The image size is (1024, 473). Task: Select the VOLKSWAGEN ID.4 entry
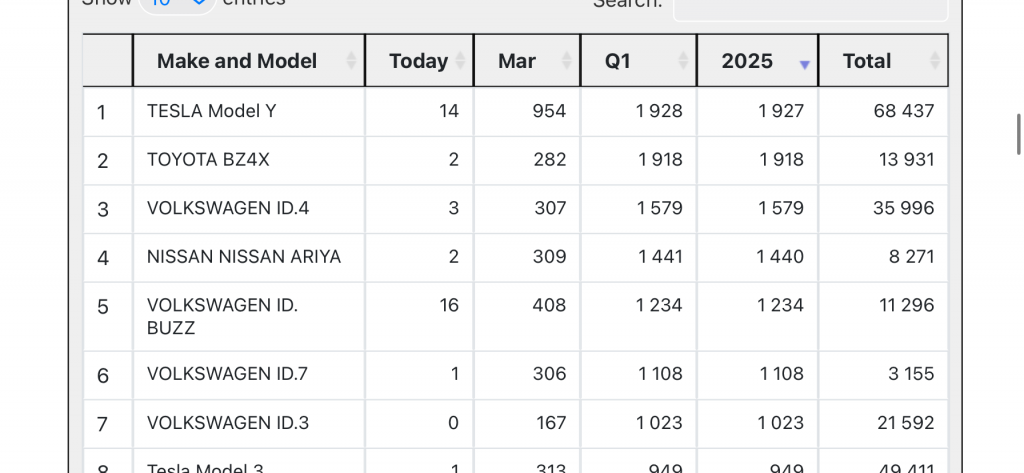228,208
